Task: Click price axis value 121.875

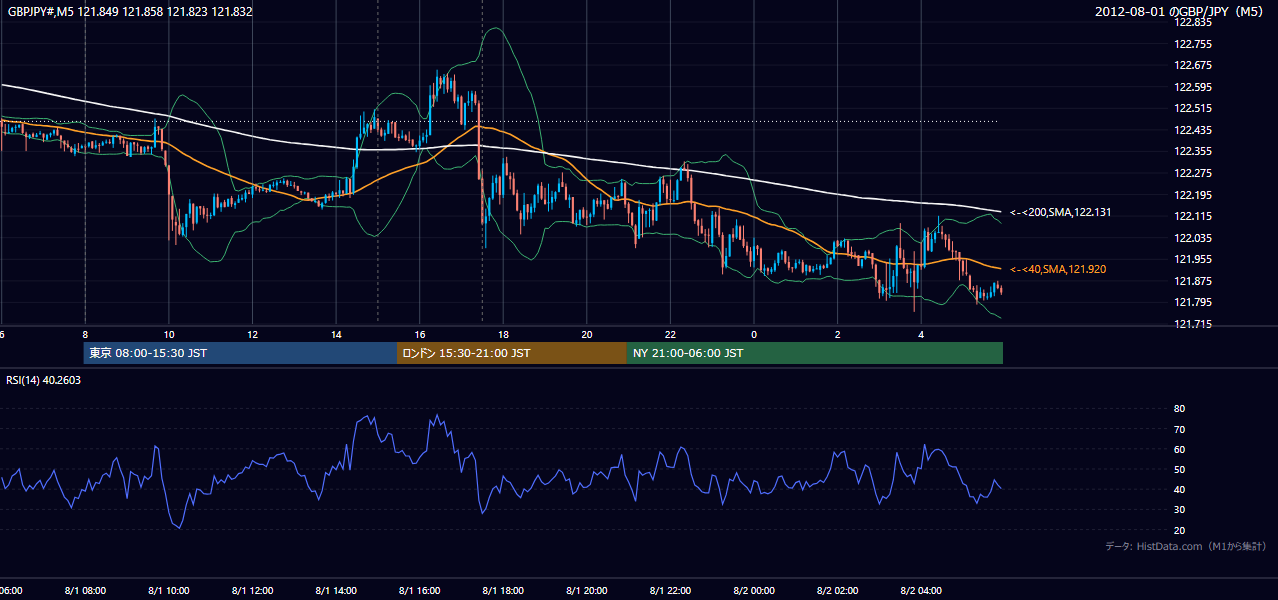Action: pyautogui.click(x=1193, y=281)
